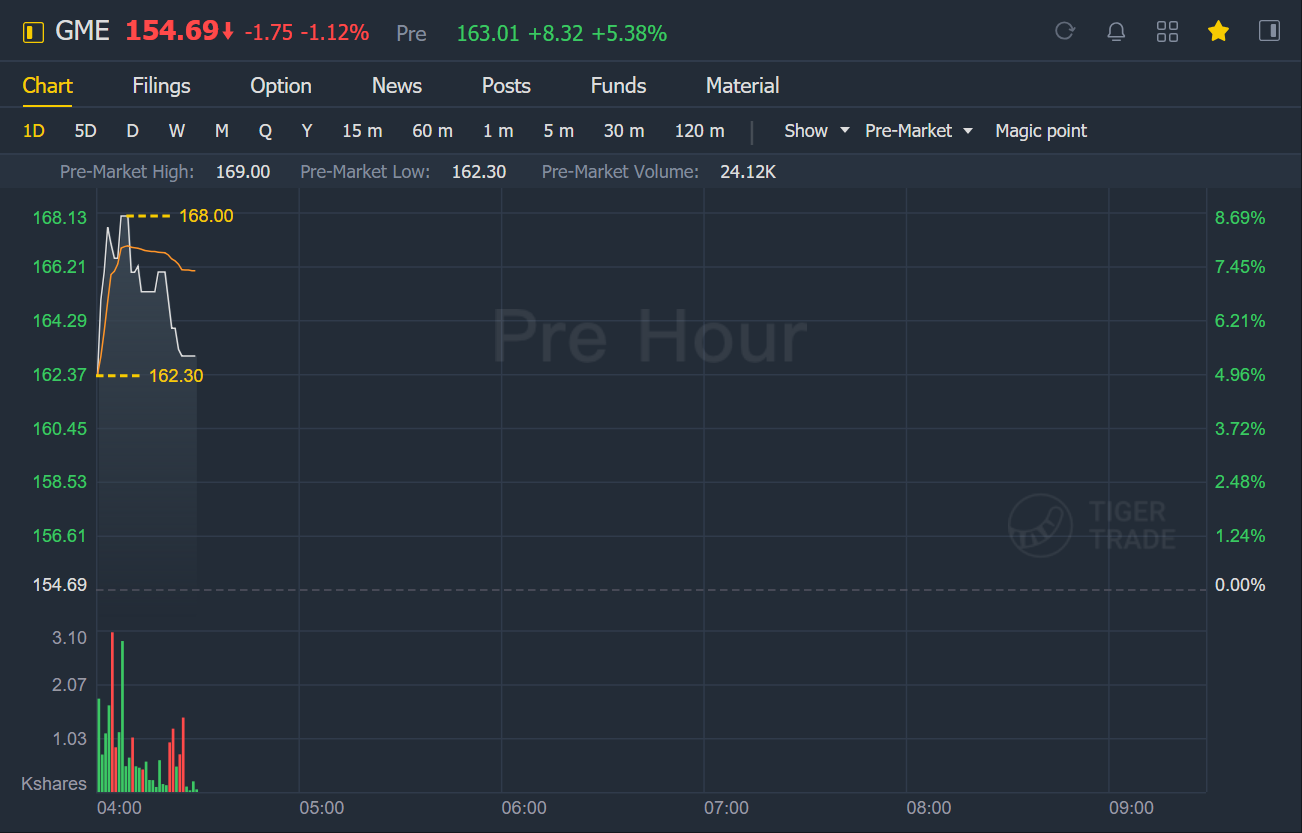
Task: Click the 0.00% baseline percent label
Action: click(x=1240, y=585)
